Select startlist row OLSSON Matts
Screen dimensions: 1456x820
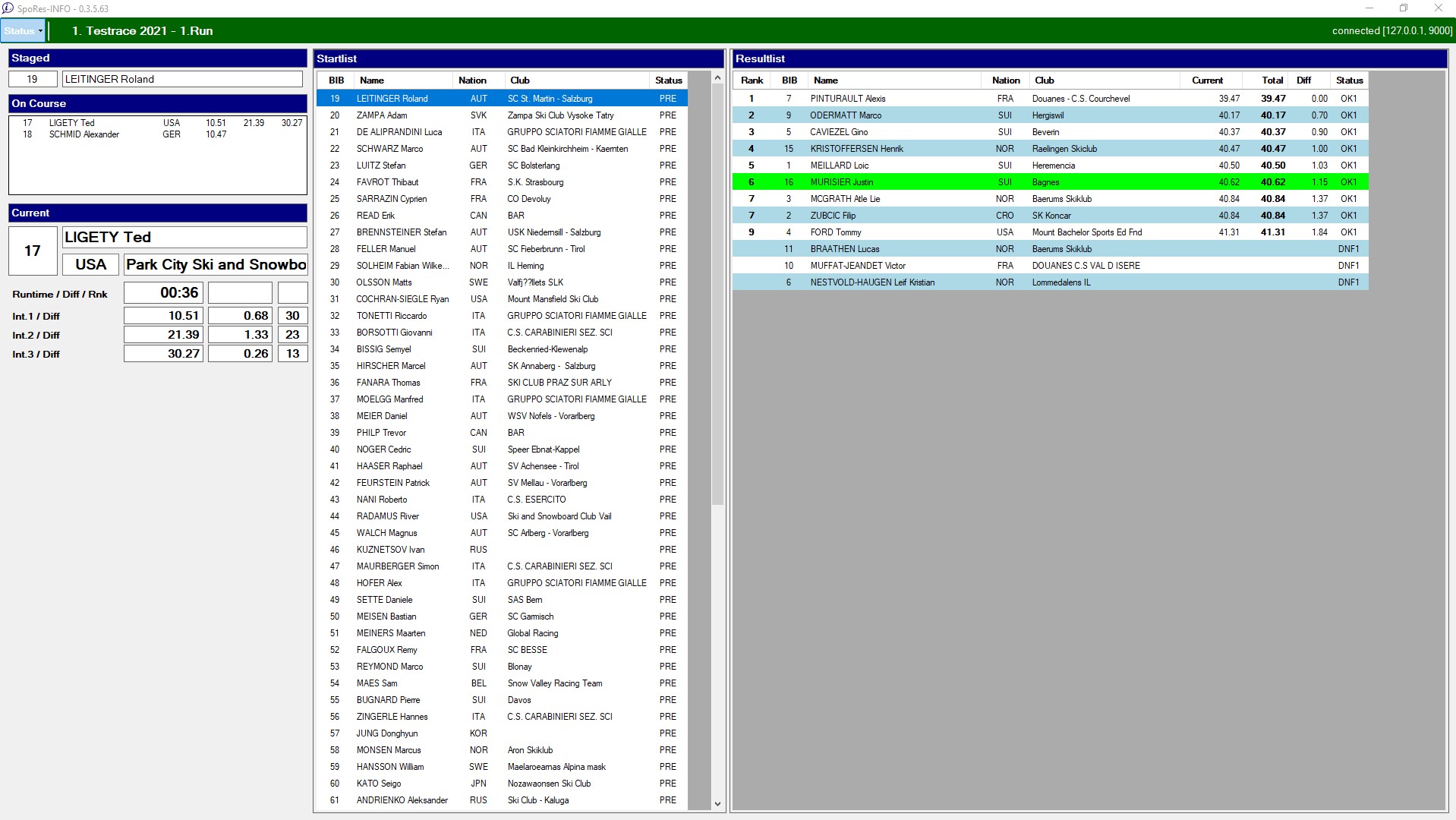pos(502,282)
